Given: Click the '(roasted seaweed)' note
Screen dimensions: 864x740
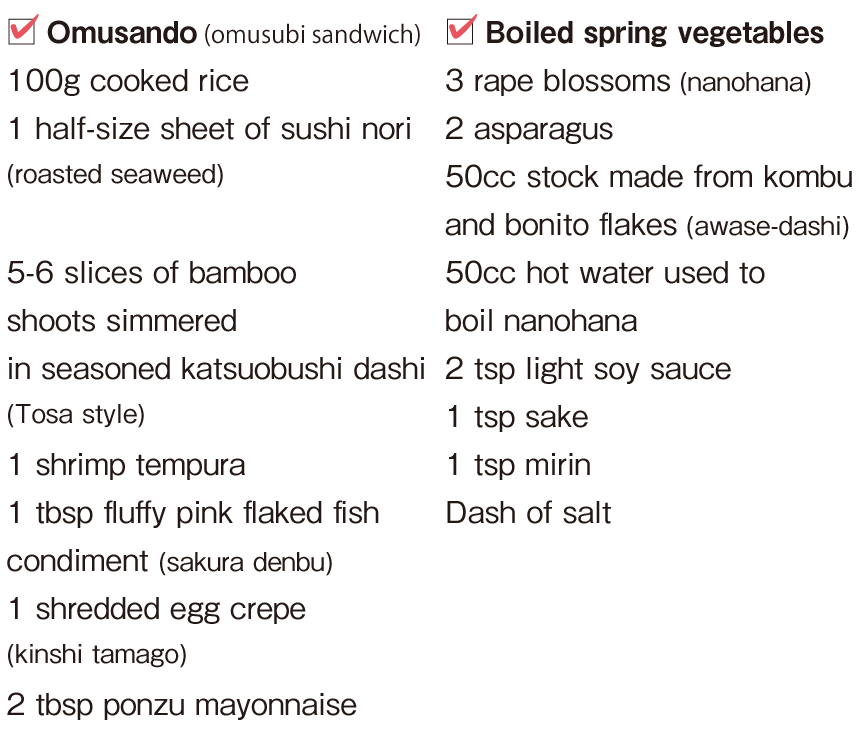Looking at the screenshot, I should coord(115,175).
